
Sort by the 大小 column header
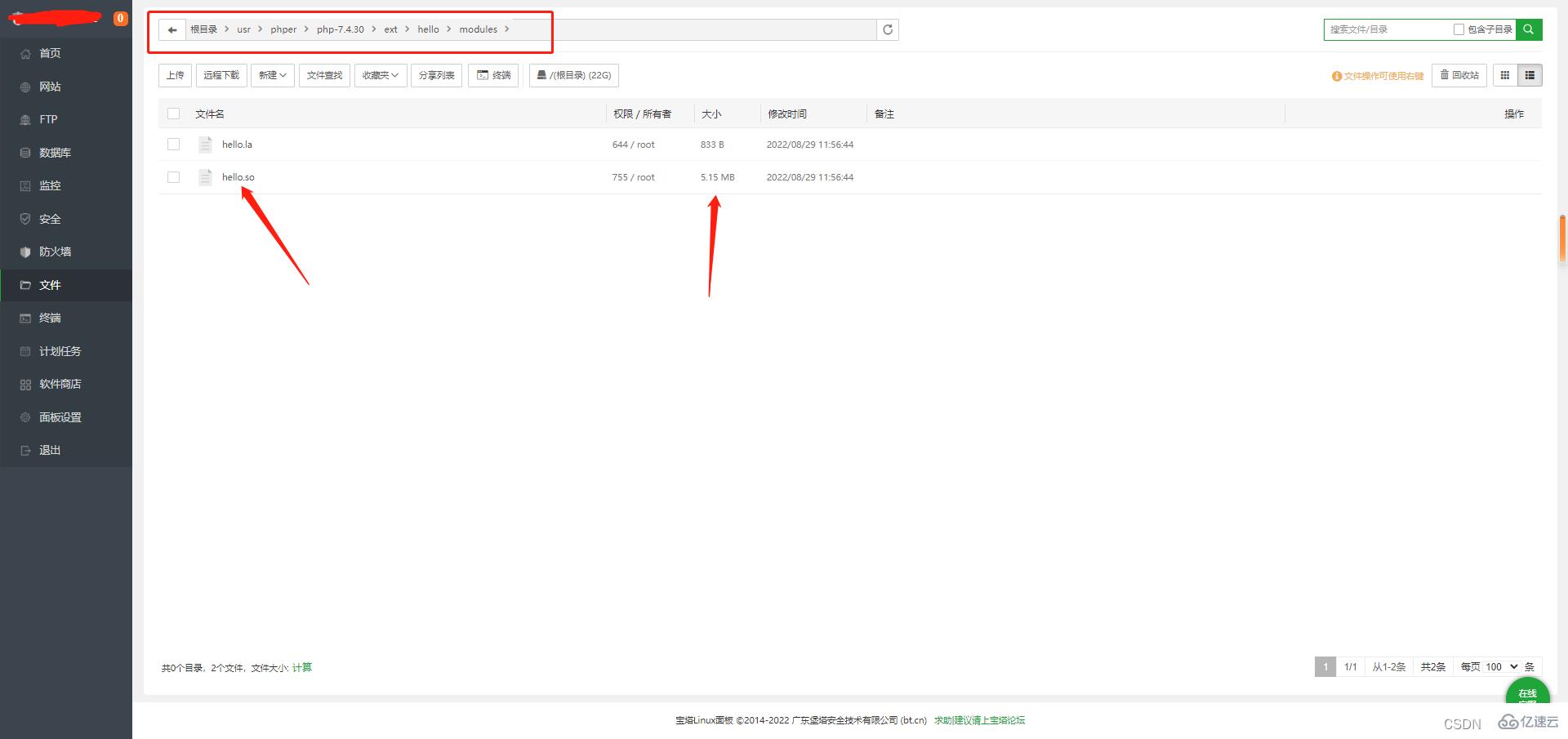point(711,114)
